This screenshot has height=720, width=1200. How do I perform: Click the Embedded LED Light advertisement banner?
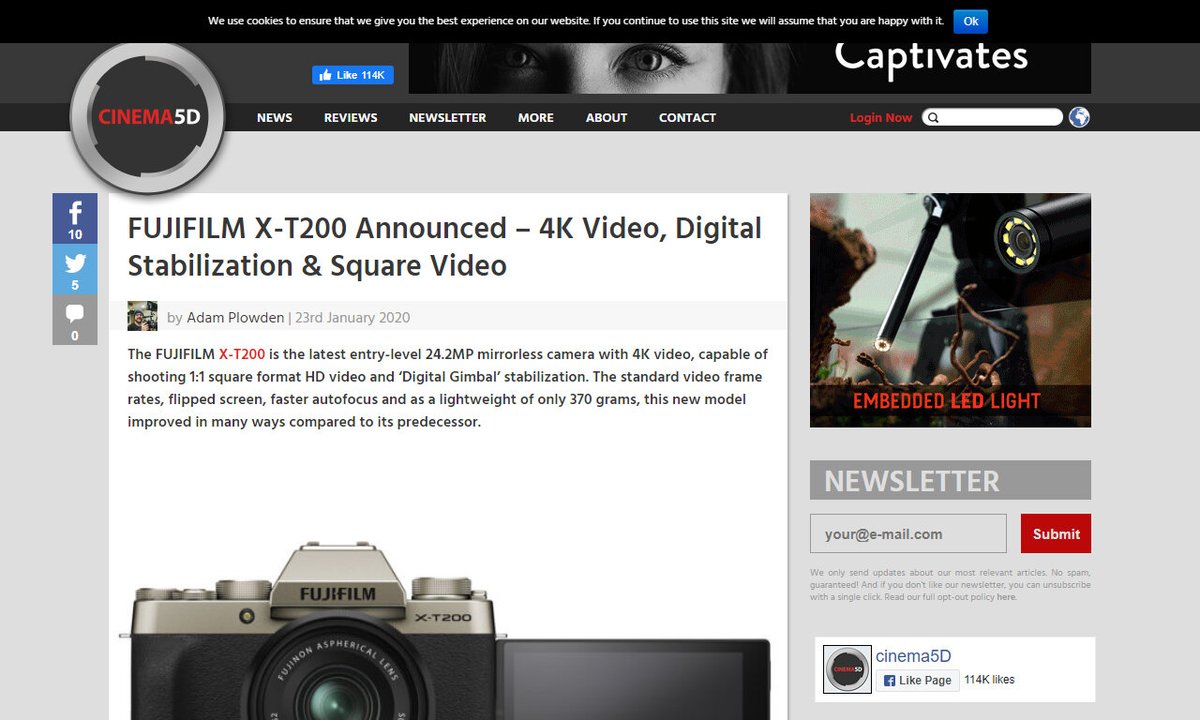(950, 310)
